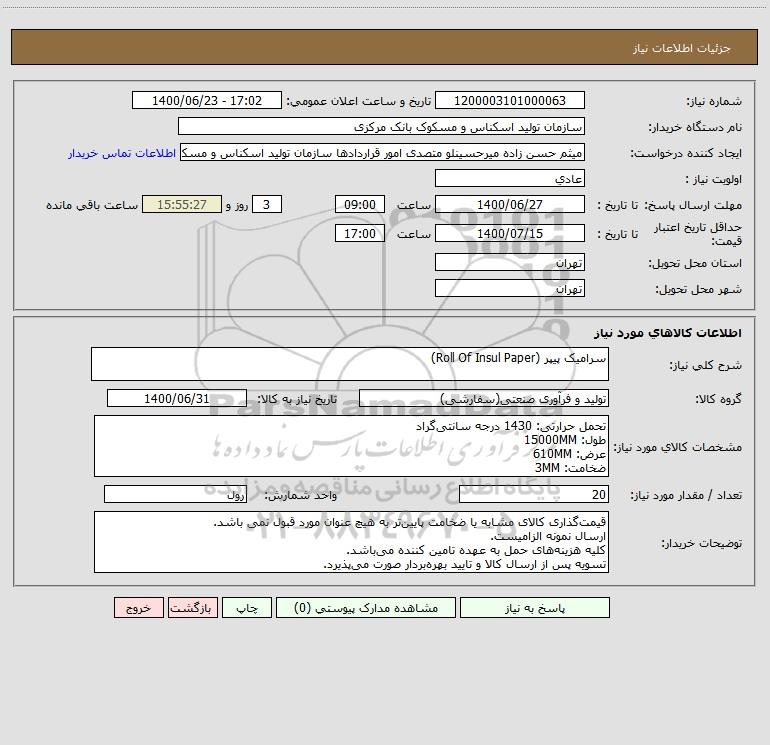Viewport: 770px width, 745px height.
Task: Click the شرح کلی نیاز label
Action: [706, 365]
